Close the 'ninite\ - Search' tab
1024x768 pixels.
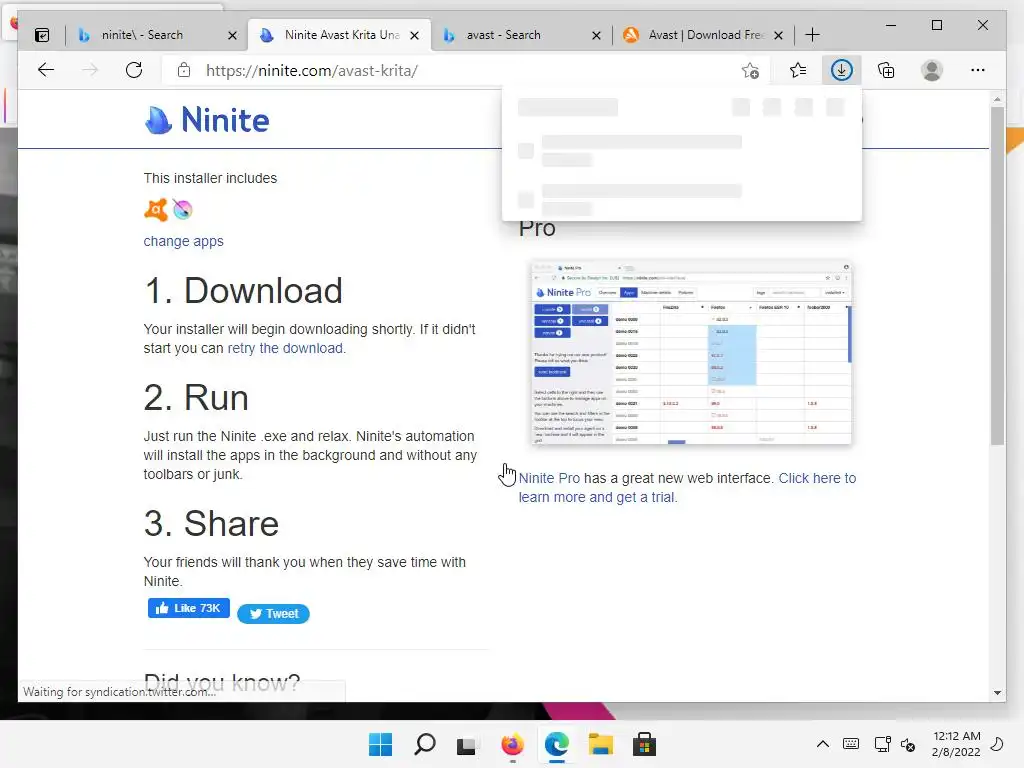pyautogui.click(x=232, y=35)
